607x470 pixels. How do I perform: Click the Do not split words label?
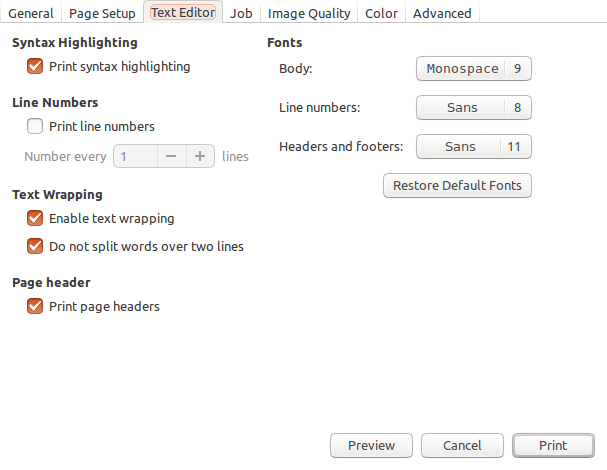tap(146, 247)
